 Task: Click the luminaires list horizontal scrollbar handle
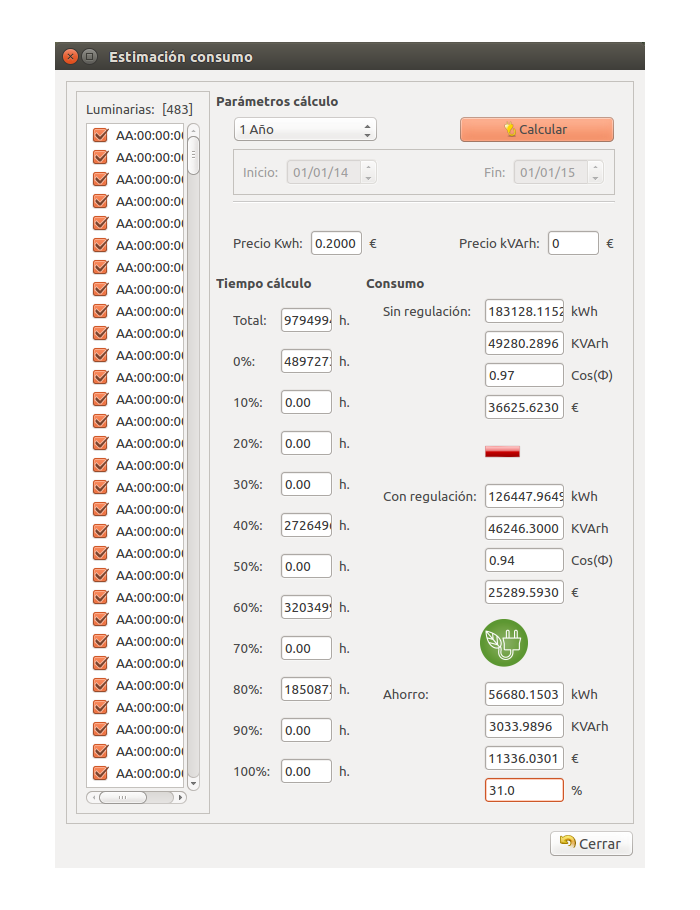click(x=122, y=797)
